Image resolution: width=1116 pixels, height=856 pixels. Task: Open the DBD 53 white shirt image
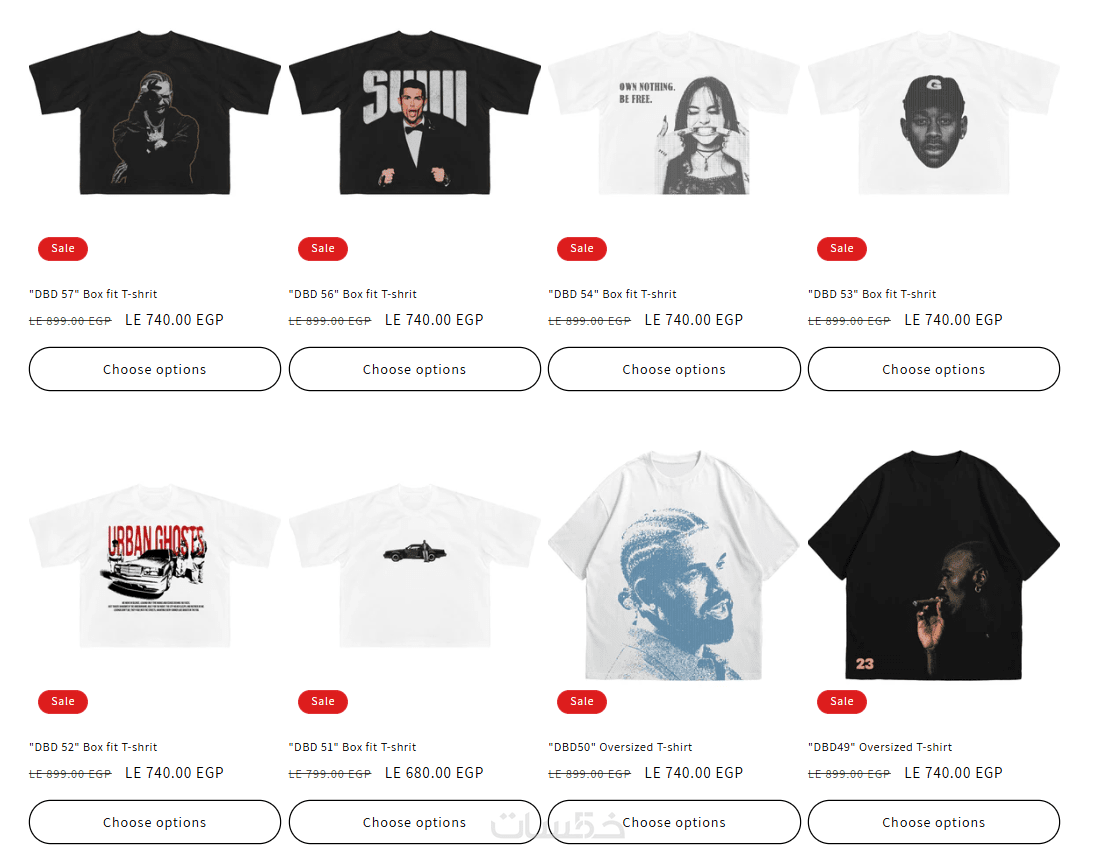(x=934, y=112)
